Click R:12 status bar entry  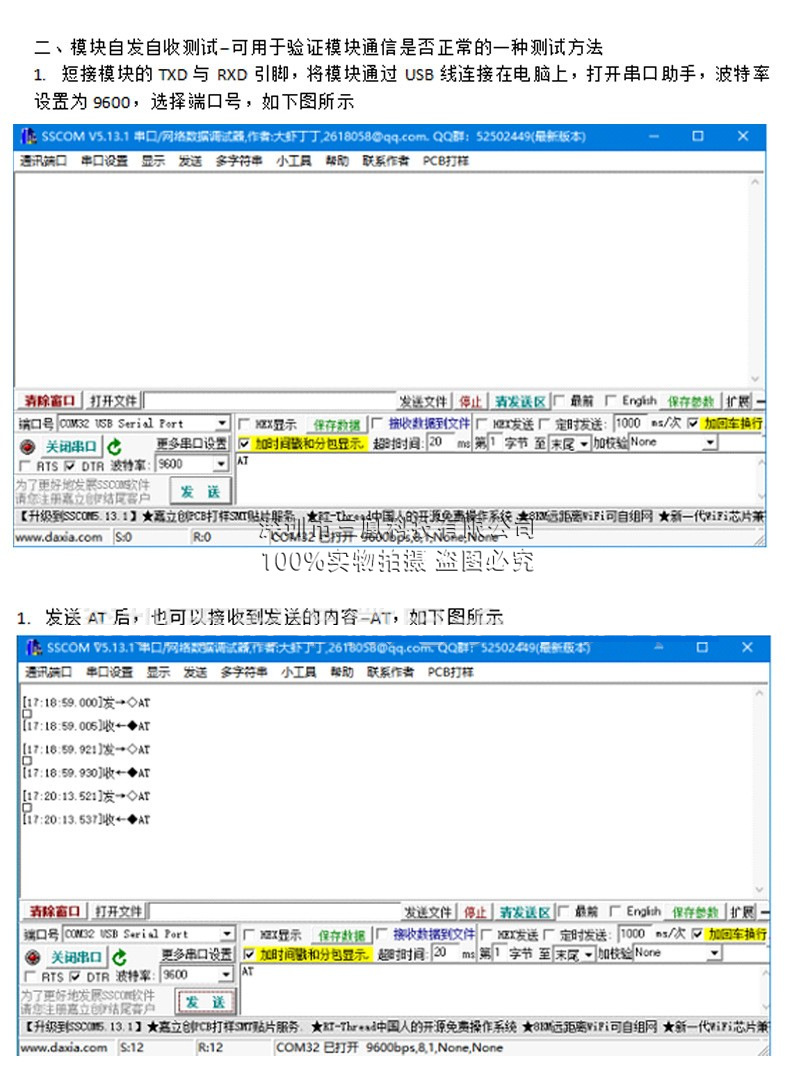tap(210, 1048)
